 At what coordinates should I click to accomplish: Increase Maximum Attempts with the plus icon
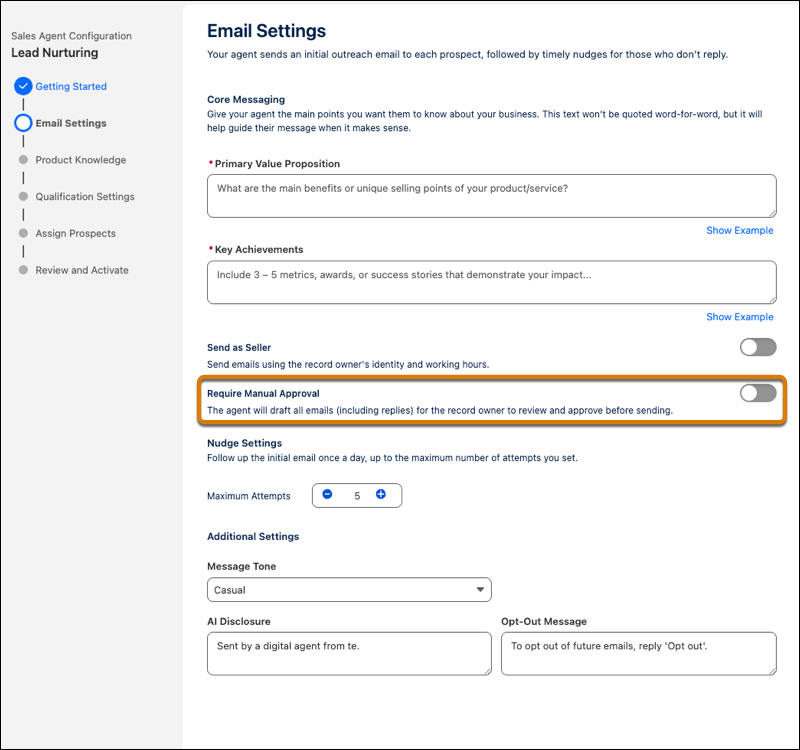point(381,494)
